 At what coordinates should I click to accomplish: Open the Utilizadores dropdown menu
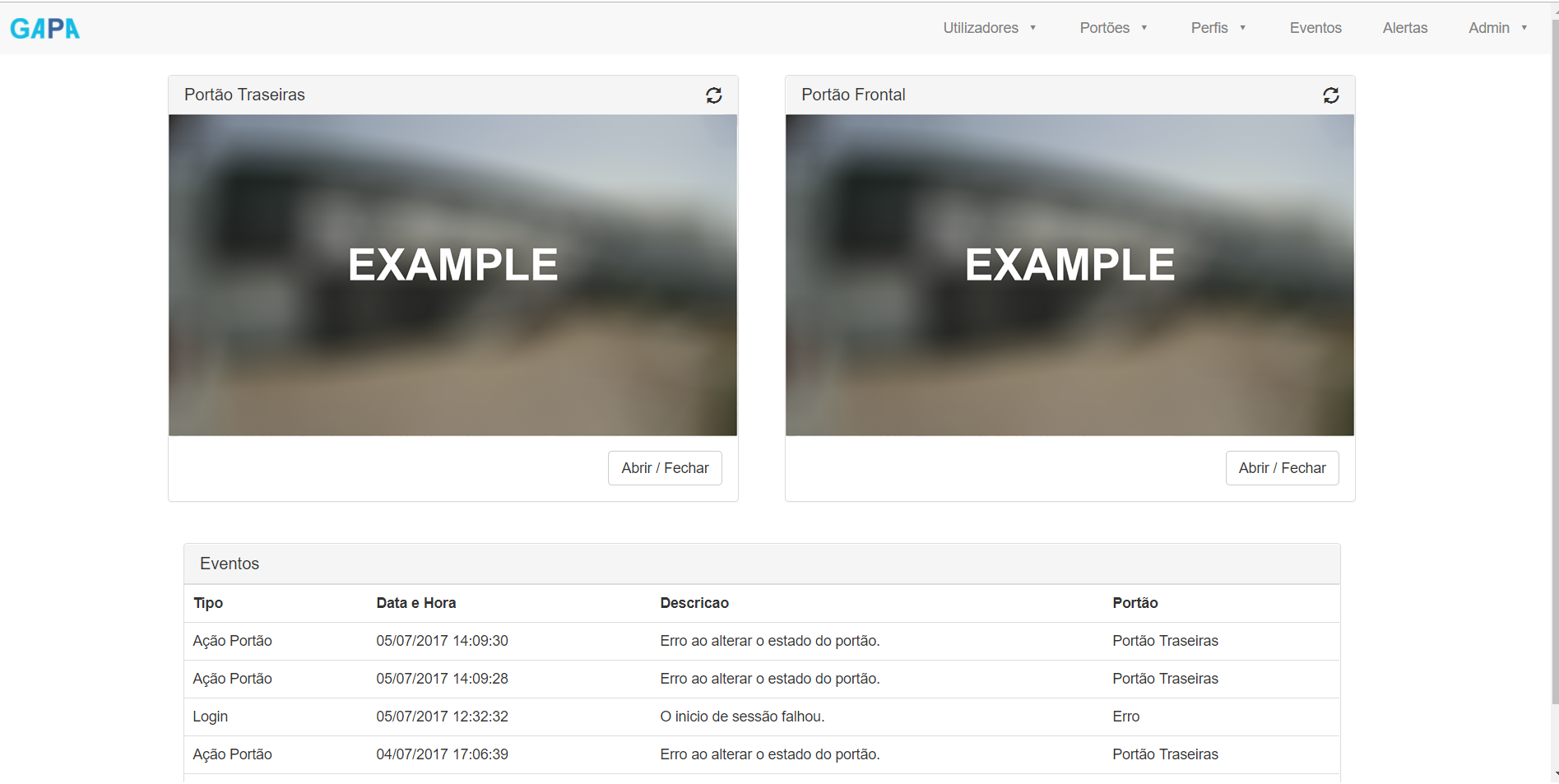point(990,28)
